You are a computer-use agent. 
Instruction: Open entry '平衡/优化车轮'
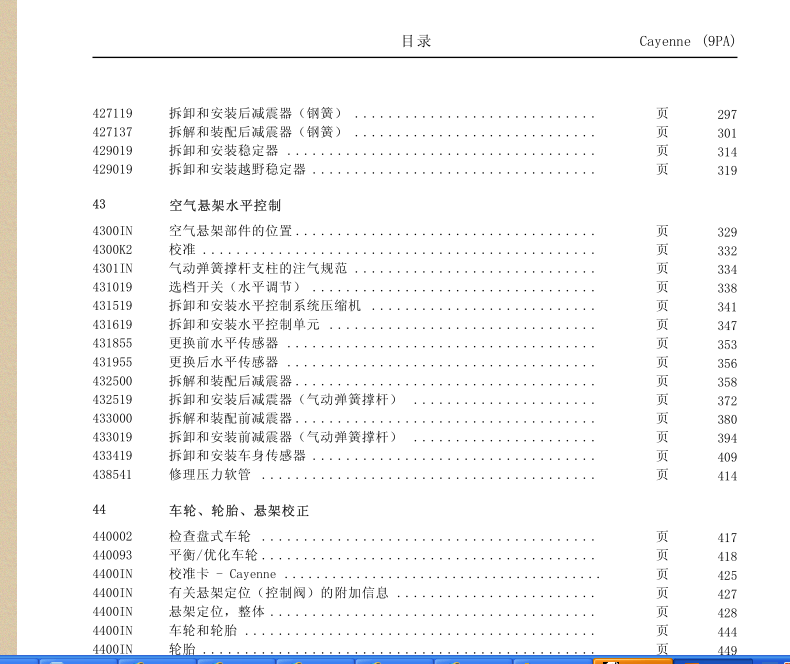point(213,555)
